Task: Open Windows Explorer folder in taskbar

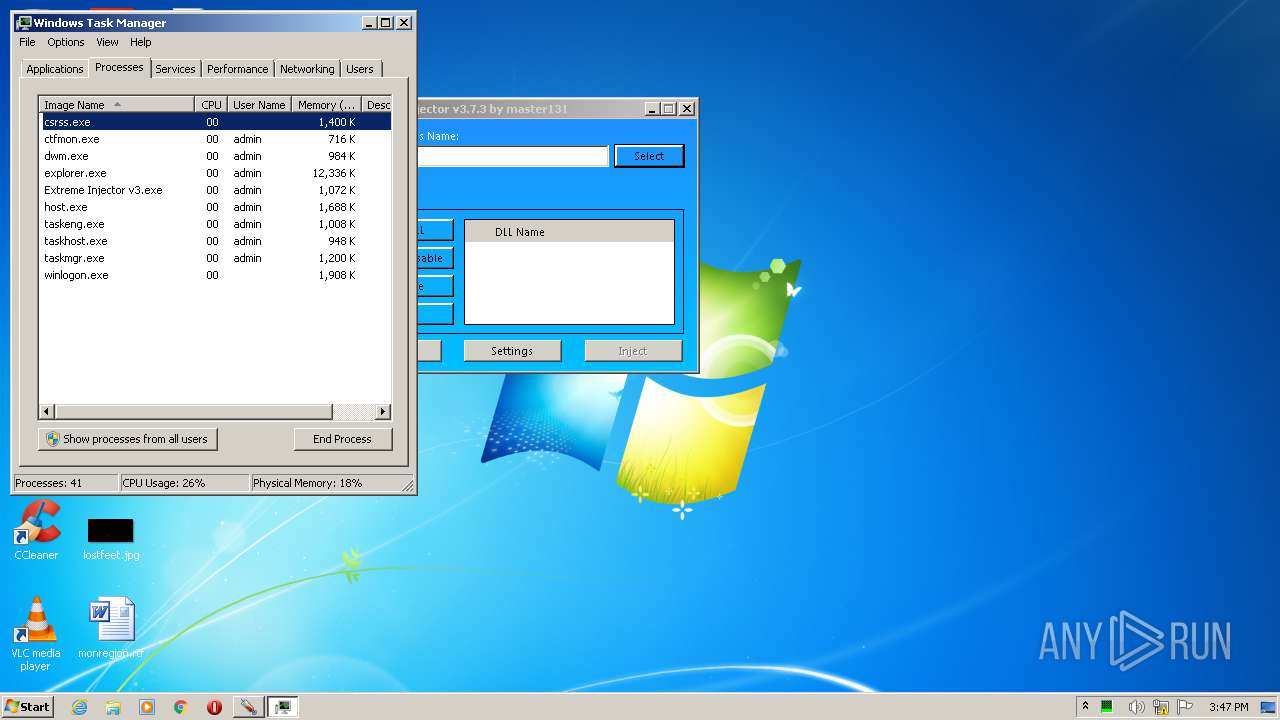Action: 113,707
